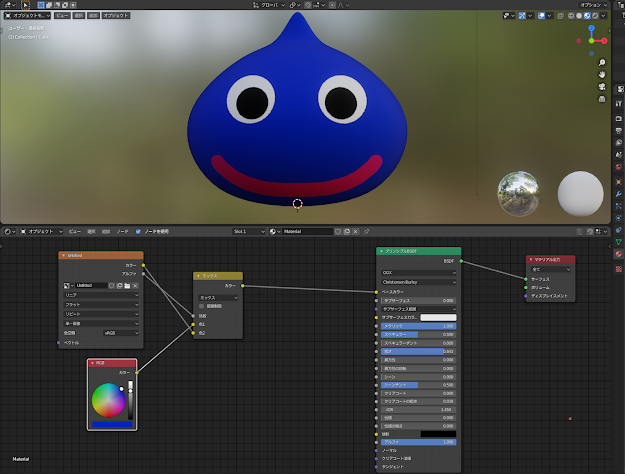Switch perspective/orthographic grid gizmo
625x474 pixels.
pyautogui.click(x=602, y=98)
